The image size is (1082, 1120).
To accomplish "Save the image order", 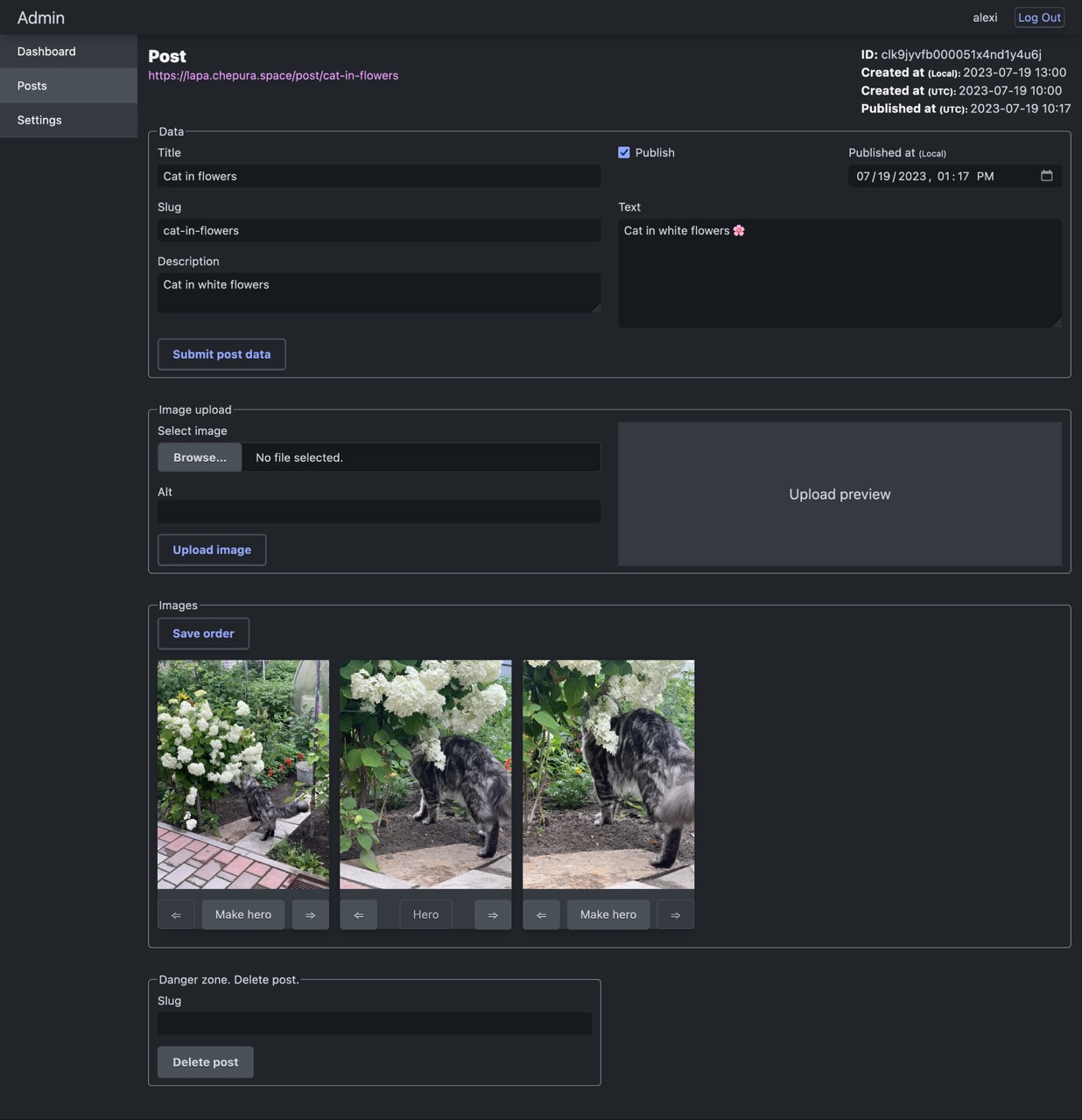I will click(x=203, y=633).
